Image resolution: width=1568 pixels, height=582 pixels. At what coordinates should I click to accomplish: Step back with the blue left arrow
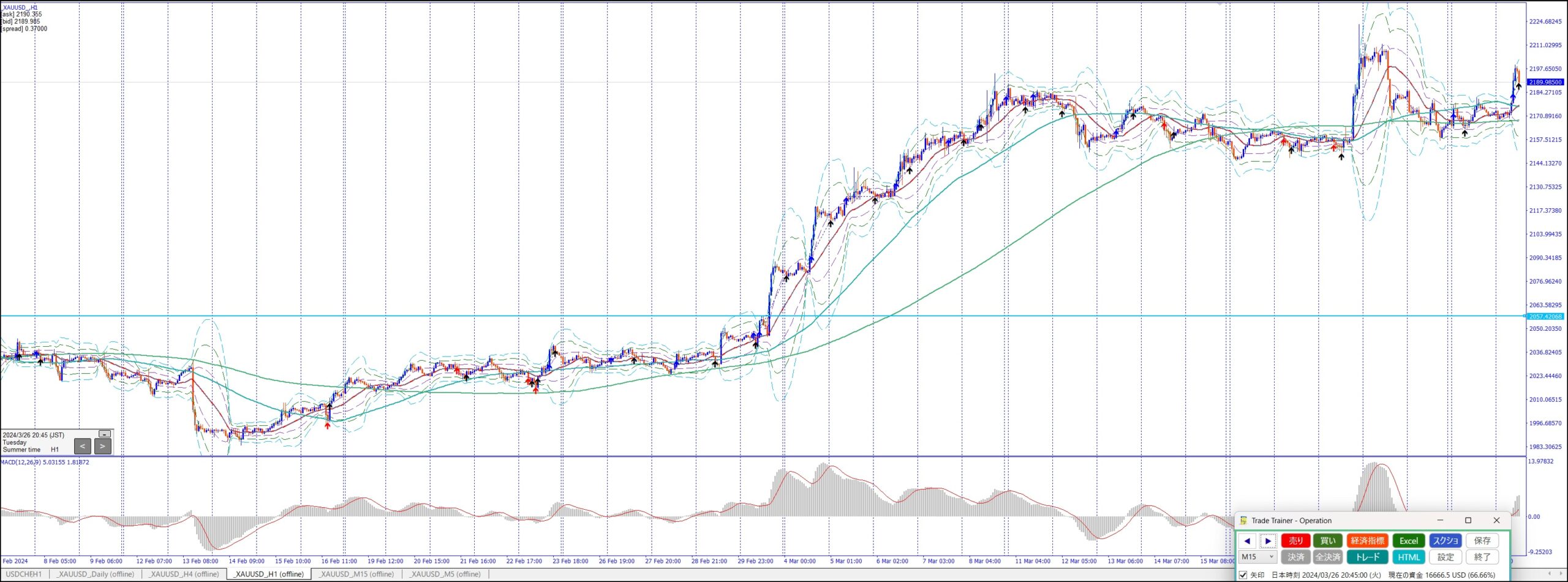pyautogui.click(x=1247, y=541)
